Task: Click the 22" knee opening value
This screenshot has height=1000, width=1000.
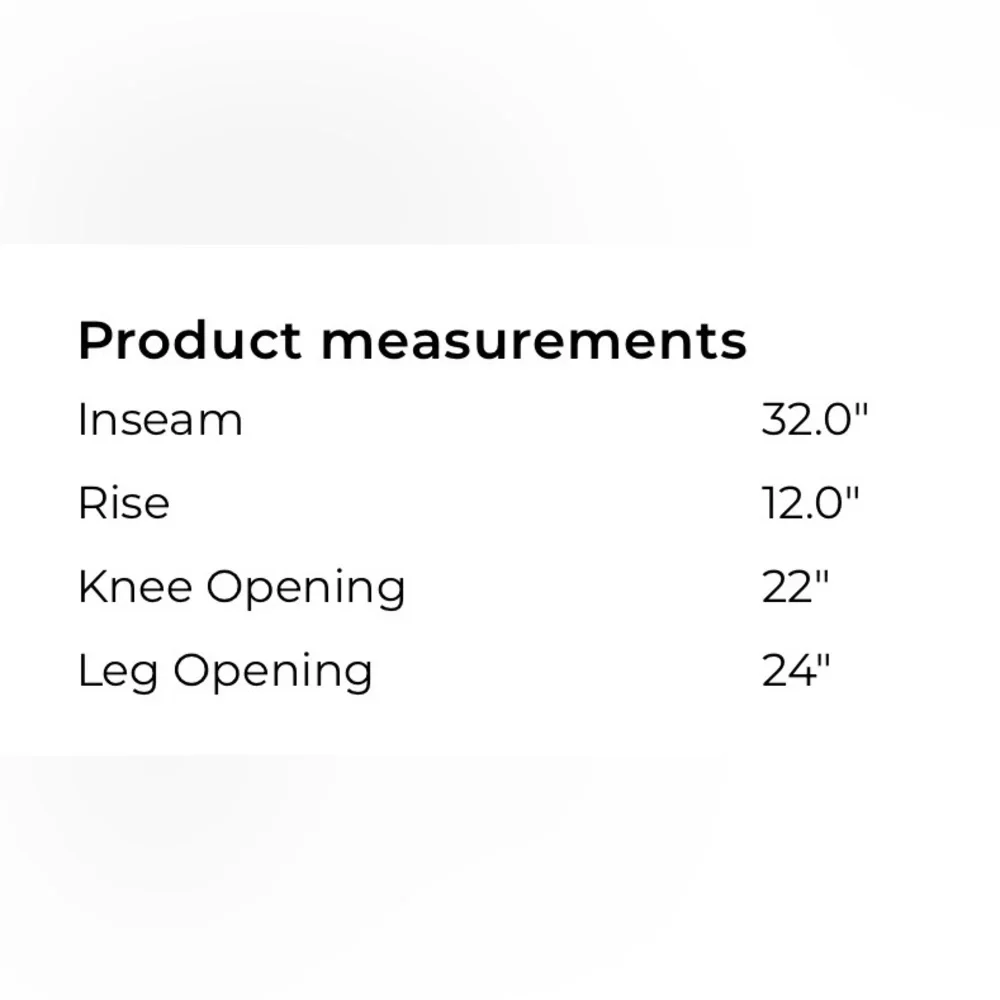Action: (x=795, y=587)
